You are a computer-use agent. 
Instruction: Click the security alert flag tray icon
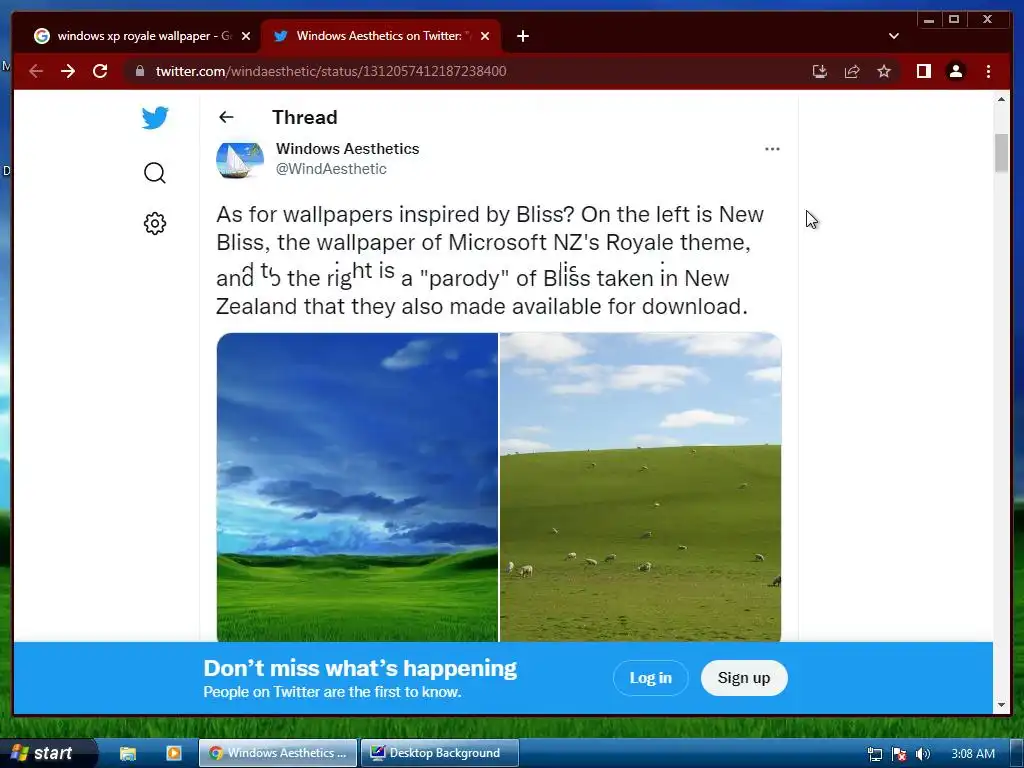tap(899, 754)
